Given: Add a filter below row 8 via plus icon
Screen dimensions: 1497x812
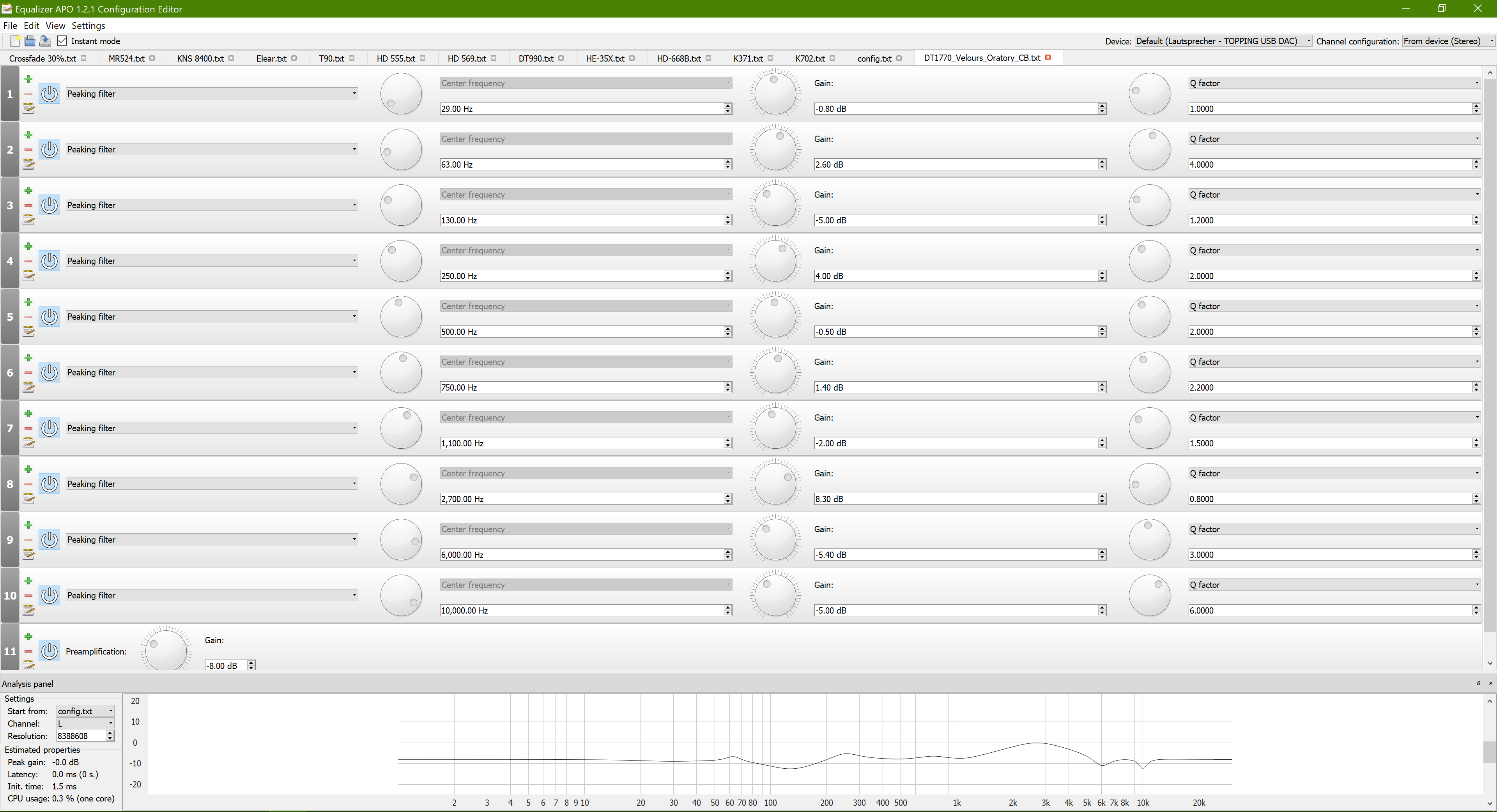Looking at the screenshot, I should 28,469.
